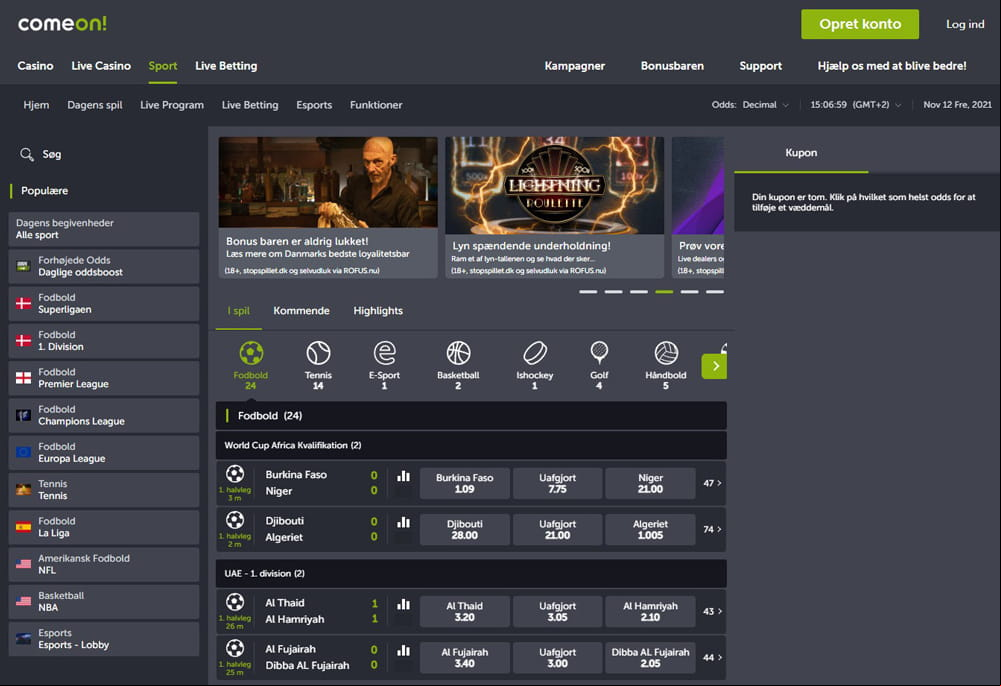The image size is (1001, 686).
Task: Open the Lightning Roulette promo banner
Action: 555,207
